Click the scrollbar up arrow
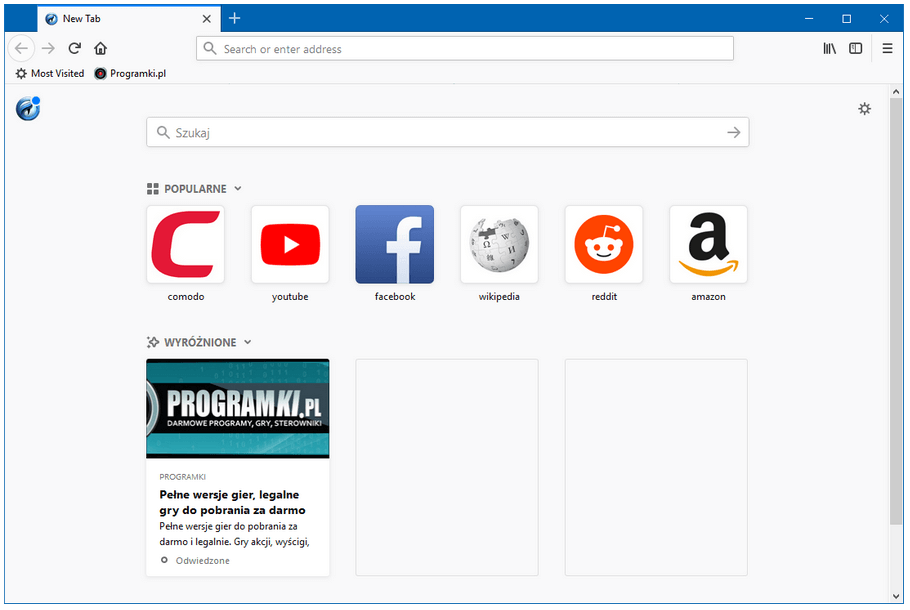The image size is (910, 610). tap(896, 92)
